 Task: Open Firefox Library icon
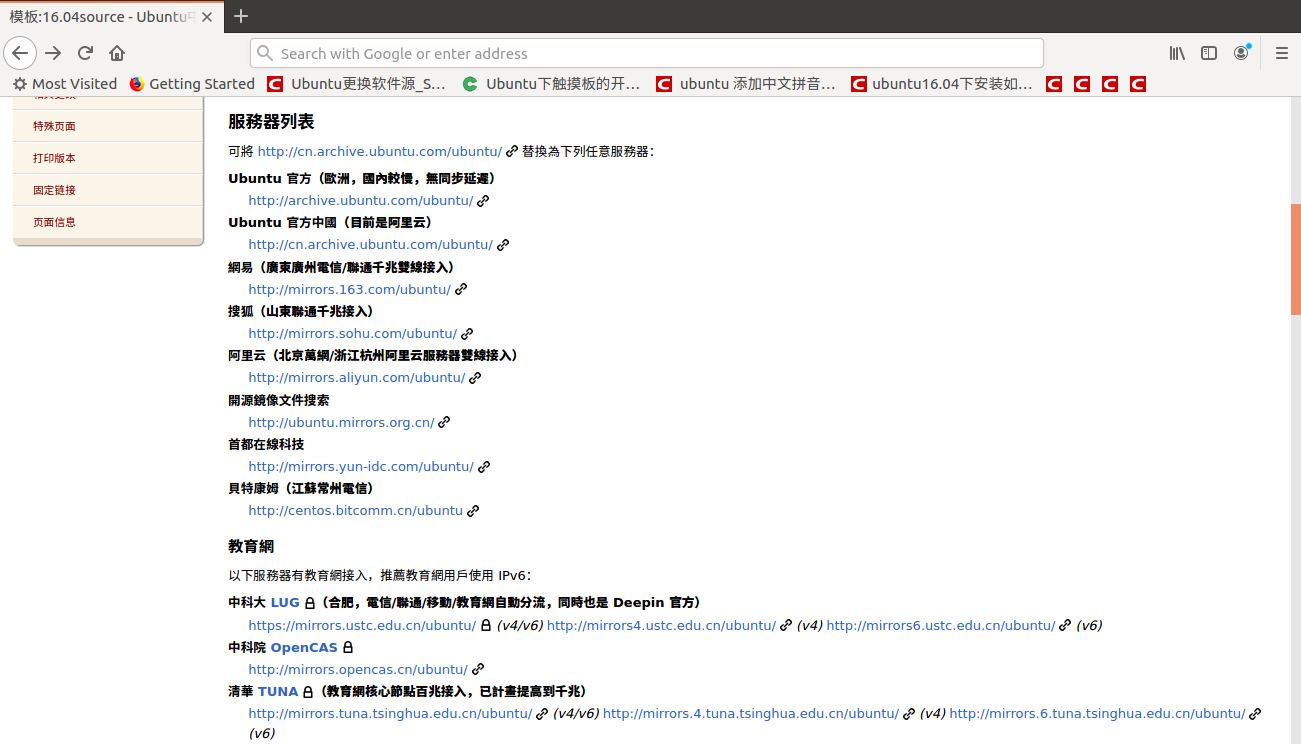click(1177, 53)
